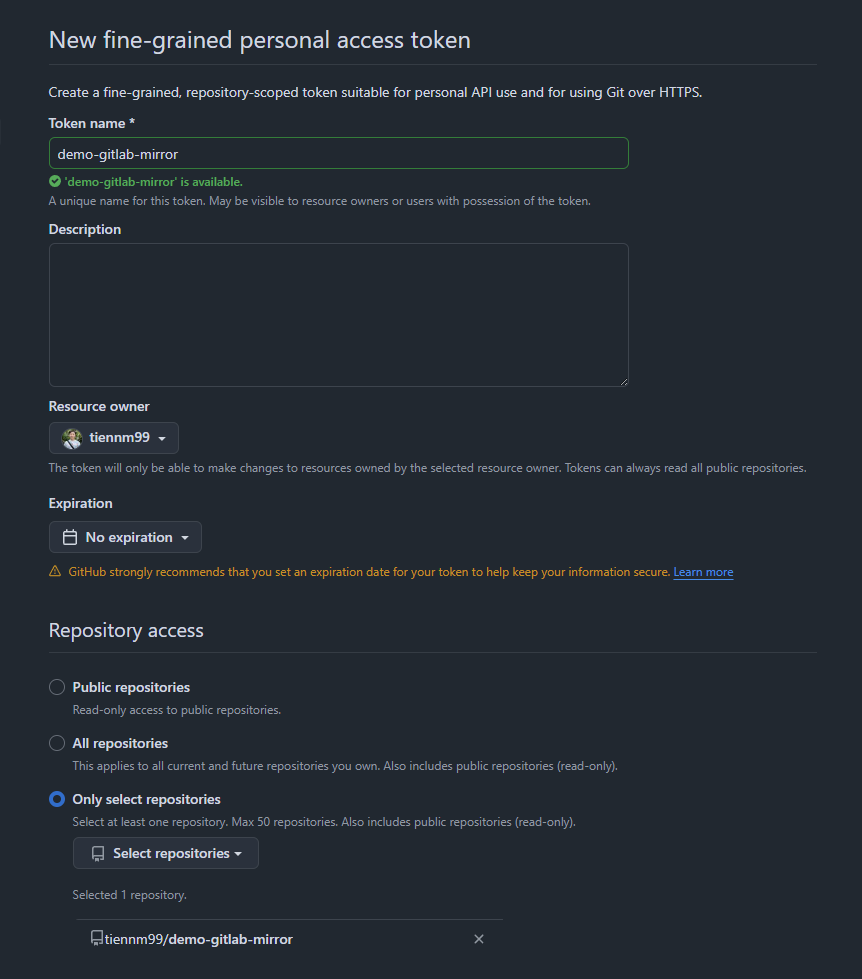Select the Public repositories radio option

pyautogui.click(x=57, y=687)
